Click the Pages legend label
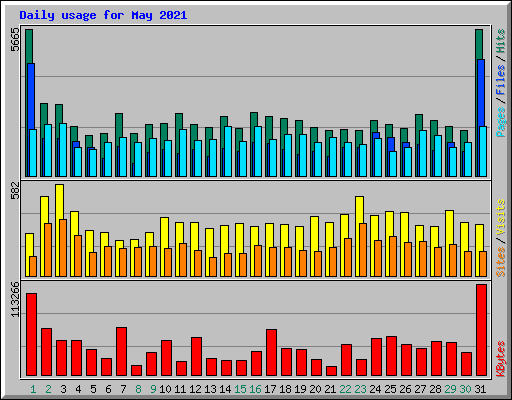 pyautogui.click(x=501, y=122)
